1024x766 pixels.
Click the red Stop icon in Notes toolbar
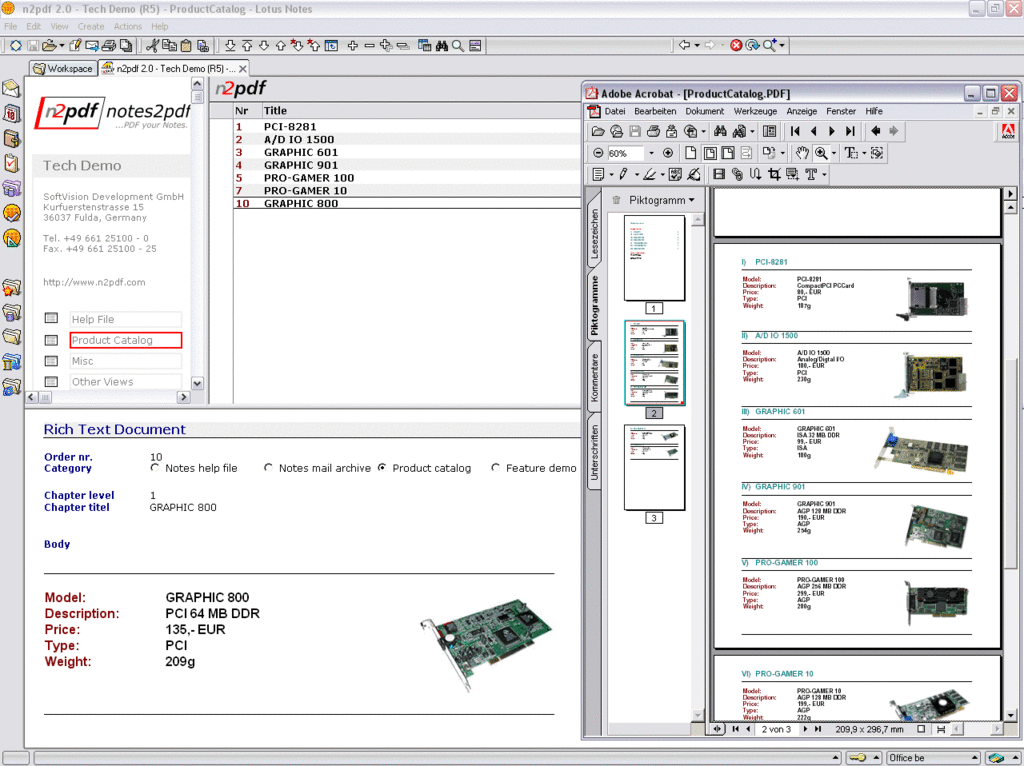coord(736,45)
